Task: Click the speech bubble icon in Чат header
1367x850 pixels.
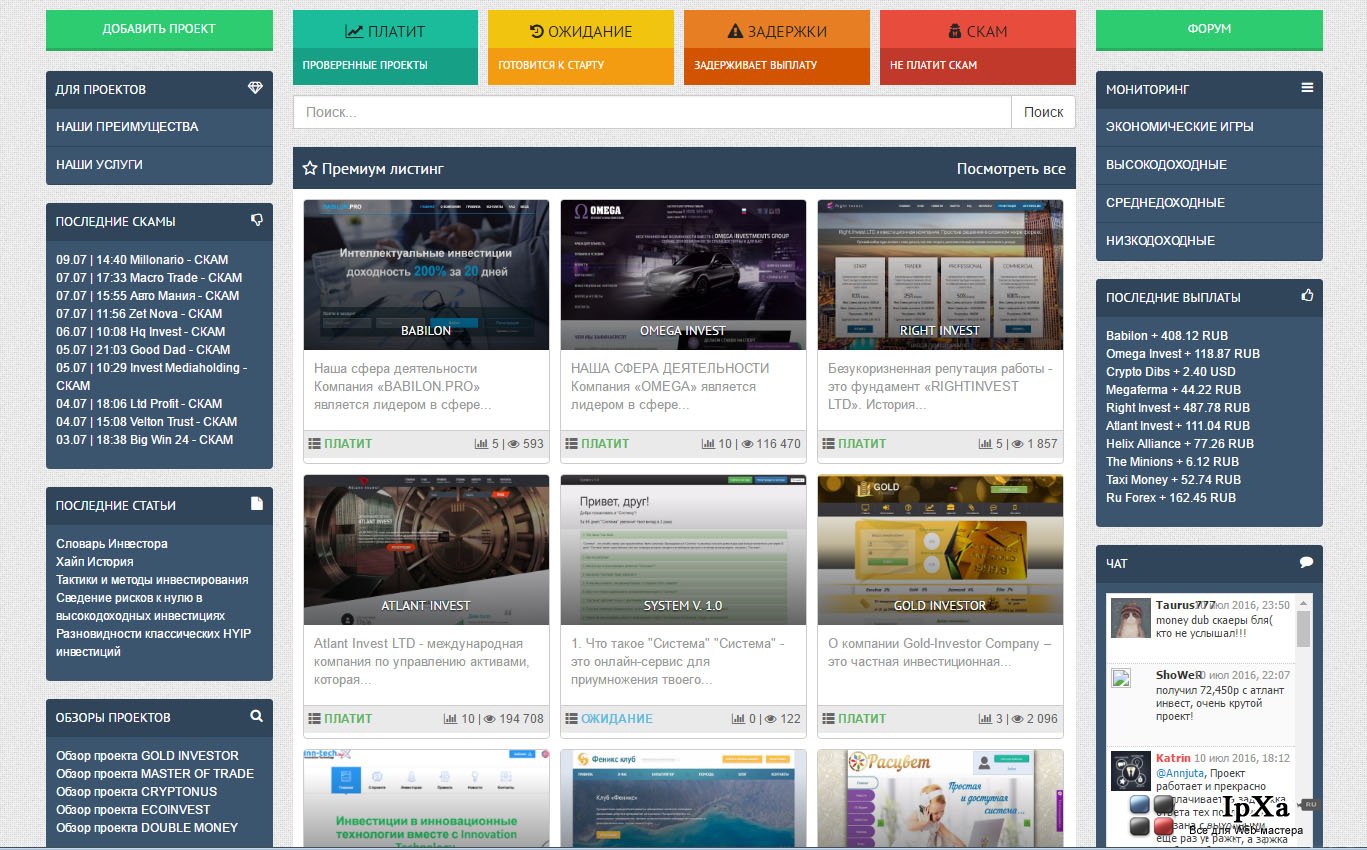Action: click(1306, 563)
